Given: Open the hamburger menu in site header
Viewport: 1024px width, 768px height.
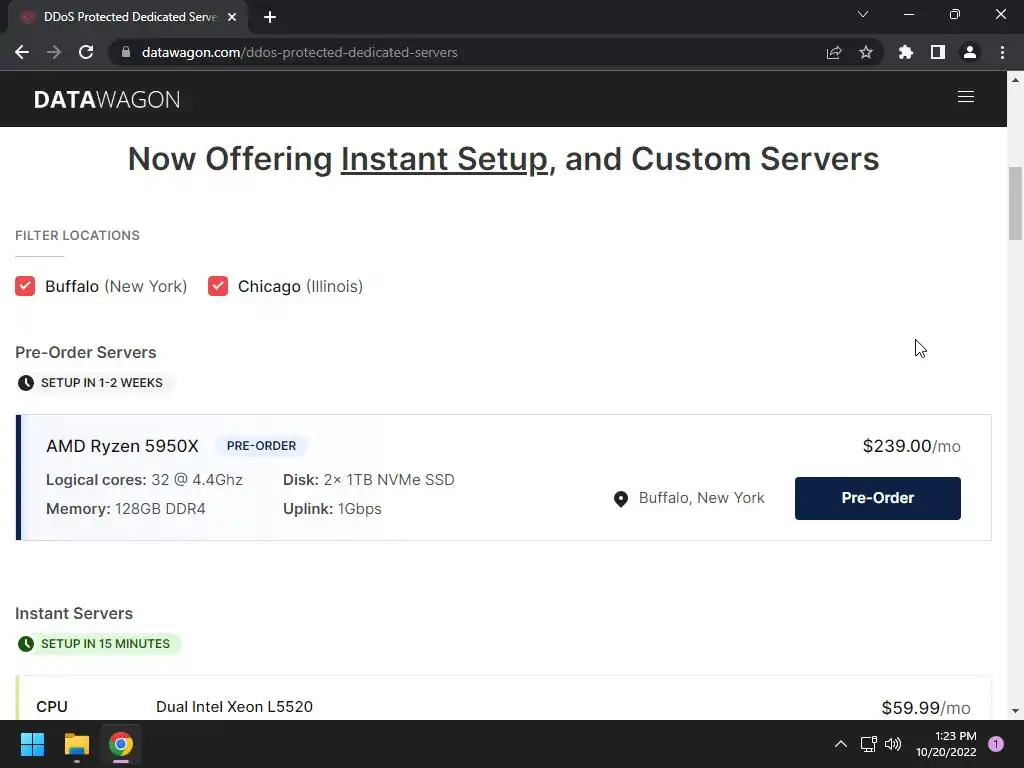Looking at the screenshot, I should pyautogui.click(x=965, y=97).
